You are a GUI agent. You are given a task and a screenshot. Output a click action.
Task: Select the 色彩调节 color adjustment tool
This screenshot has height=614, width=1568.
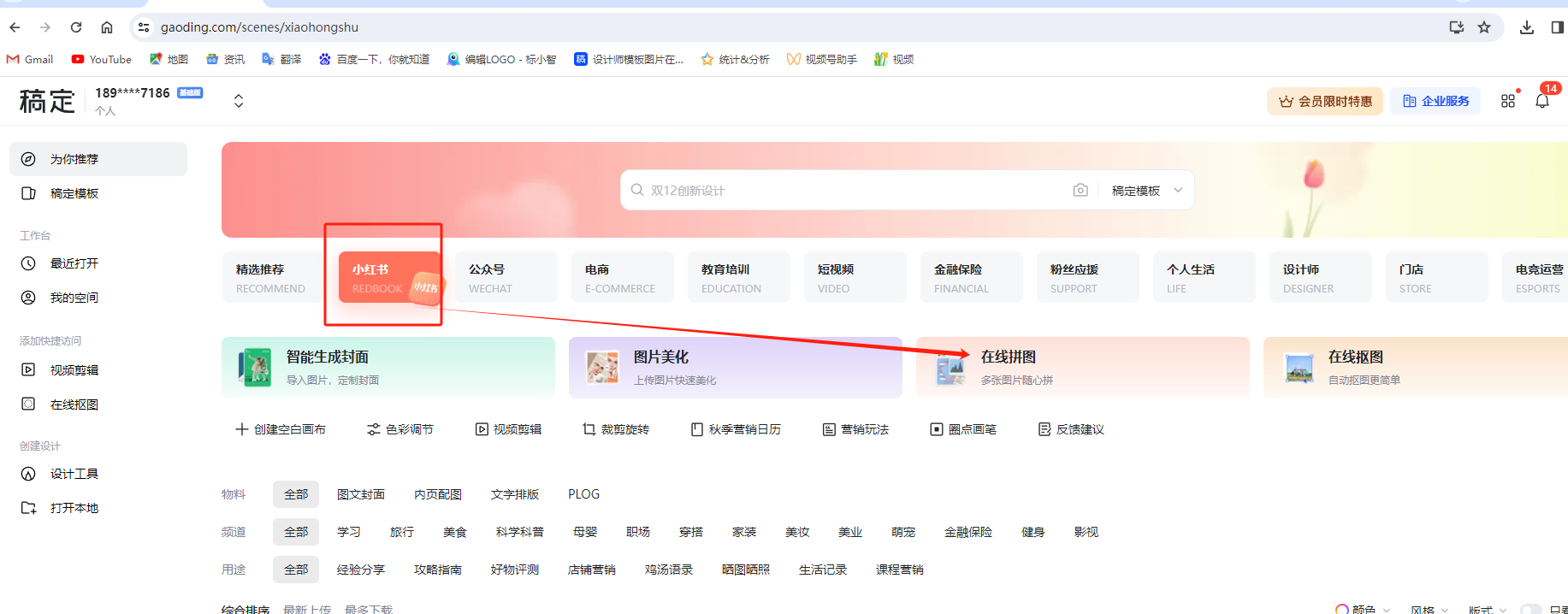[x=400, y=429]
